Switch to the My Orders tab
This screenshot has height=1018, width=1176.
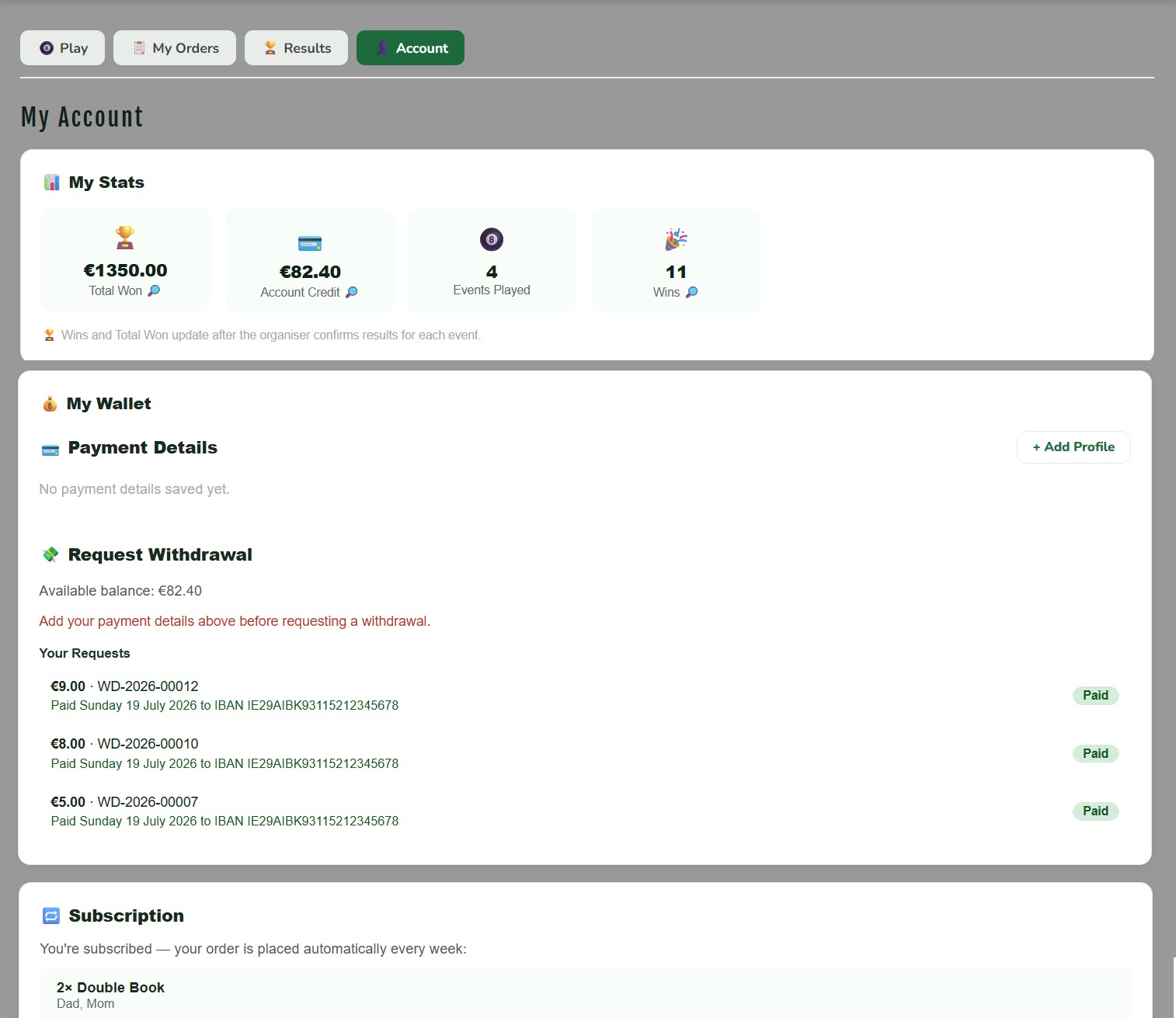[x=175, y=48]
